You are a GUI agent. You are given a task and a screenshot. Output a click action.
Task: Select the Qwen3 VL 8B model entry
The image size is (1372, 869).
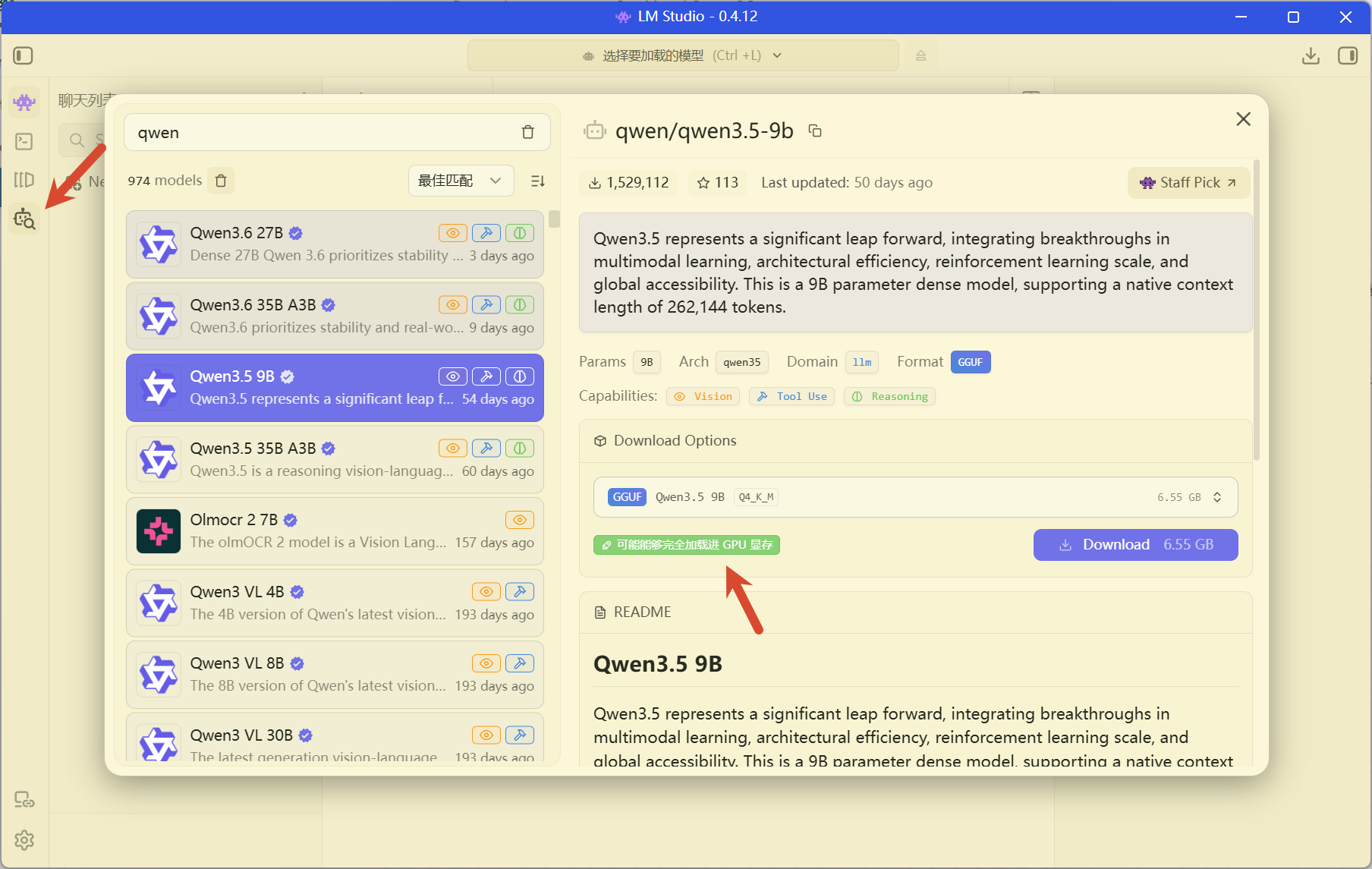tap(335, 675)
